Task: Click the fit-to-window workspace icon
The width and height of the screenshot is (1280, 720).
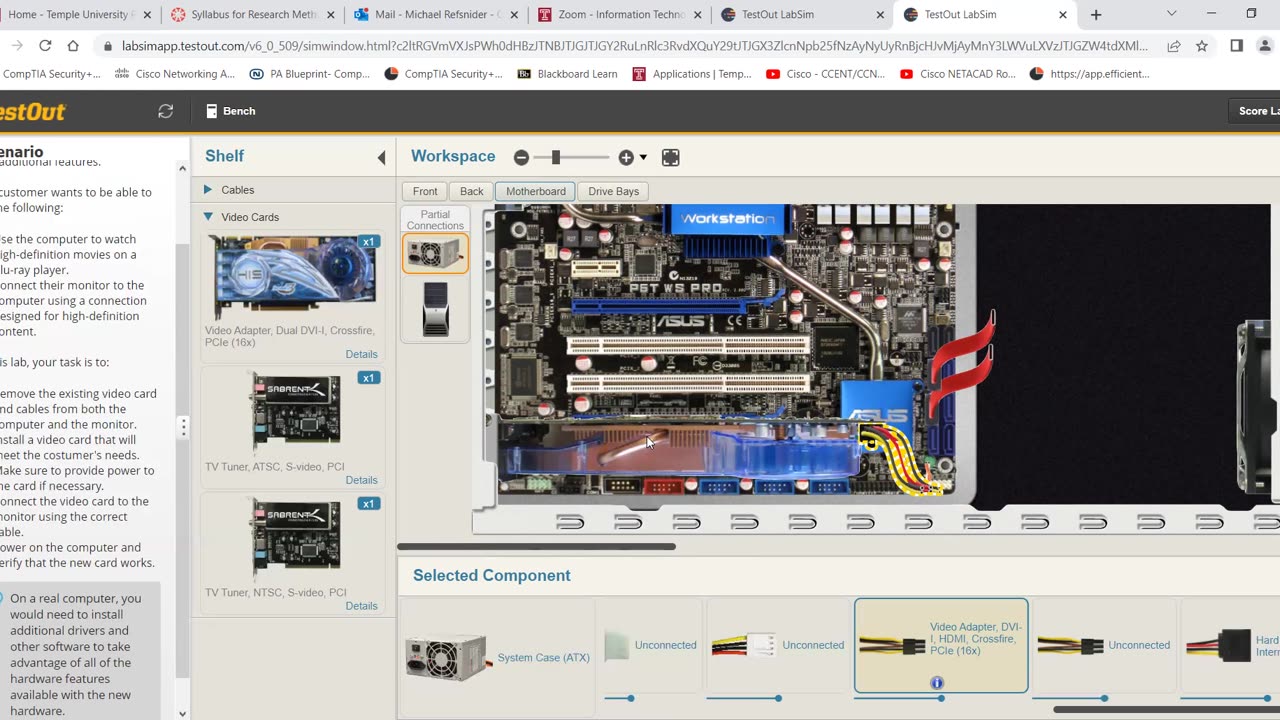Action: click(x=671, y=157)
